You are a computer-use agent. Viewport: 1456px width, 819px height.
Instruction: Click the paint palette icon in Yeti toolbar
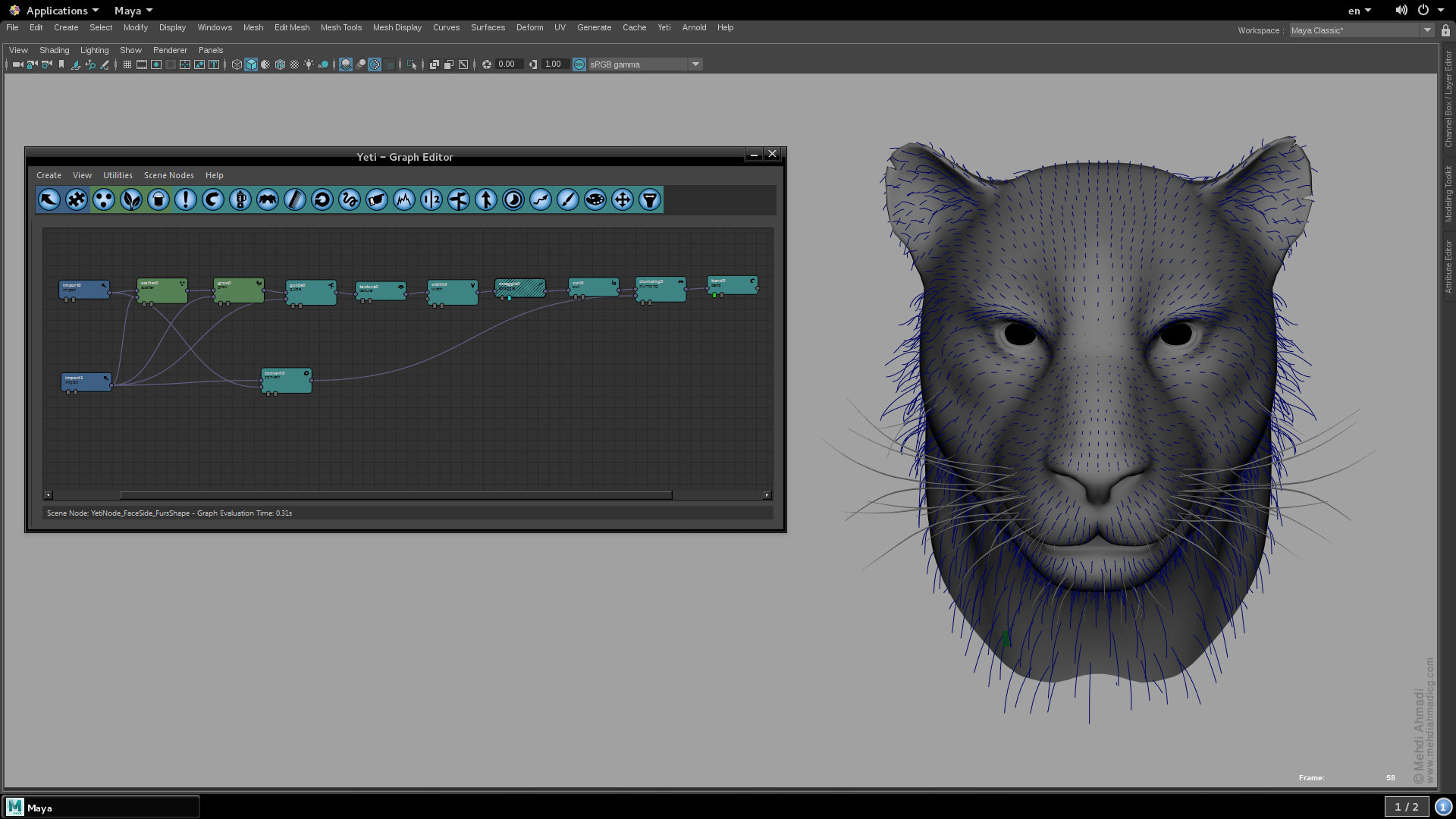595,199
